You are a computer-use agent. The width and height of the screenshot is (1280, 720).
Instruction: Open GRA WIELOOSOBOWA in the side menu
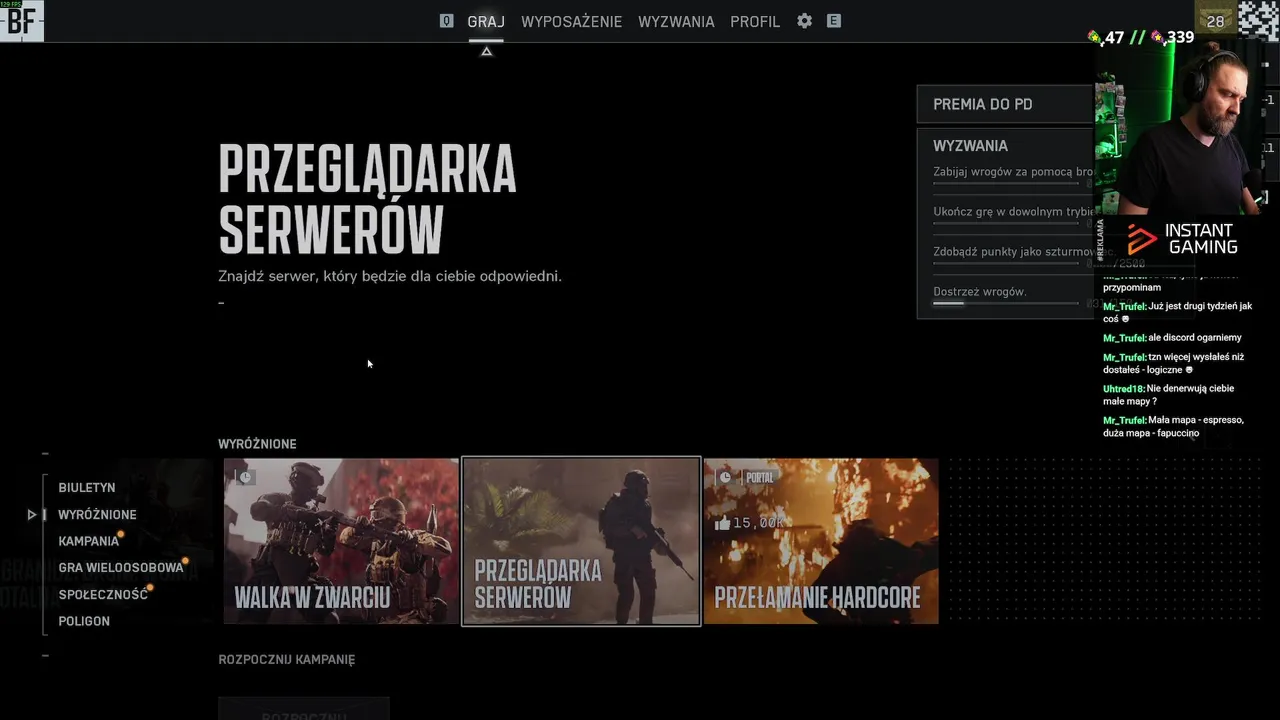(x=121, y=567)
